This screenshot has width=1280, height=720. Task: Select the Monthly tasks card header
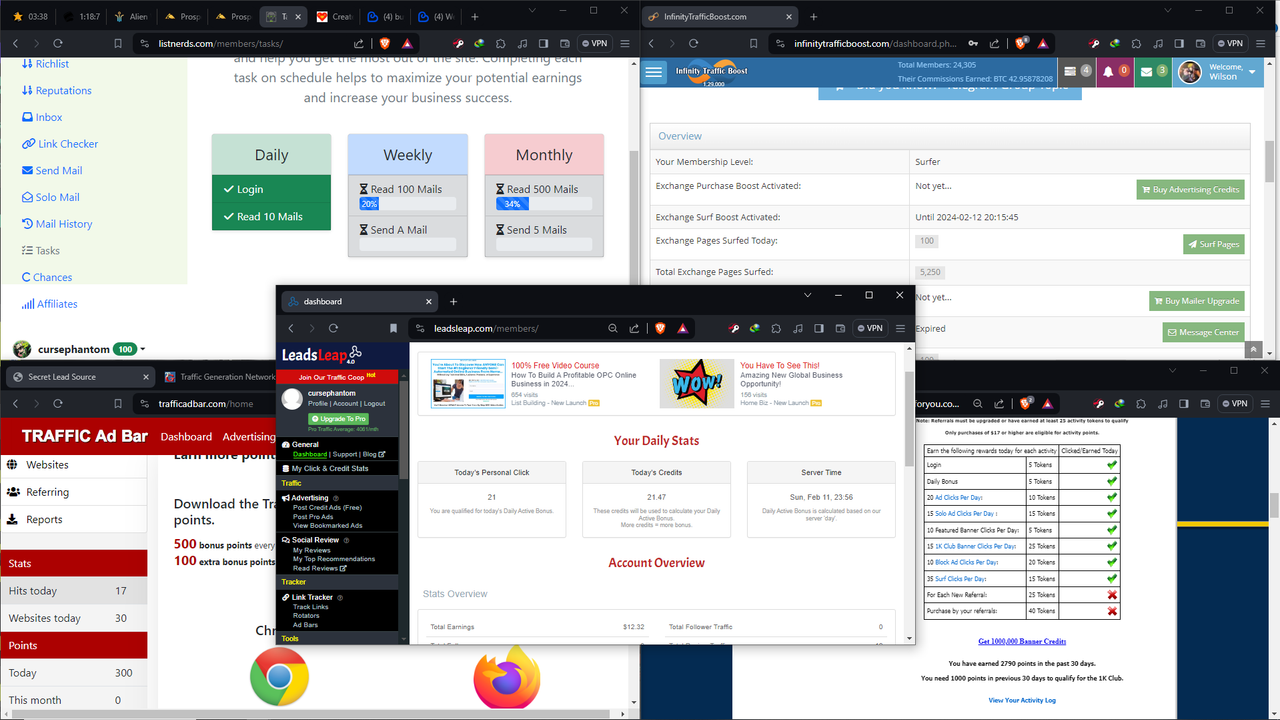click(544, 155)
